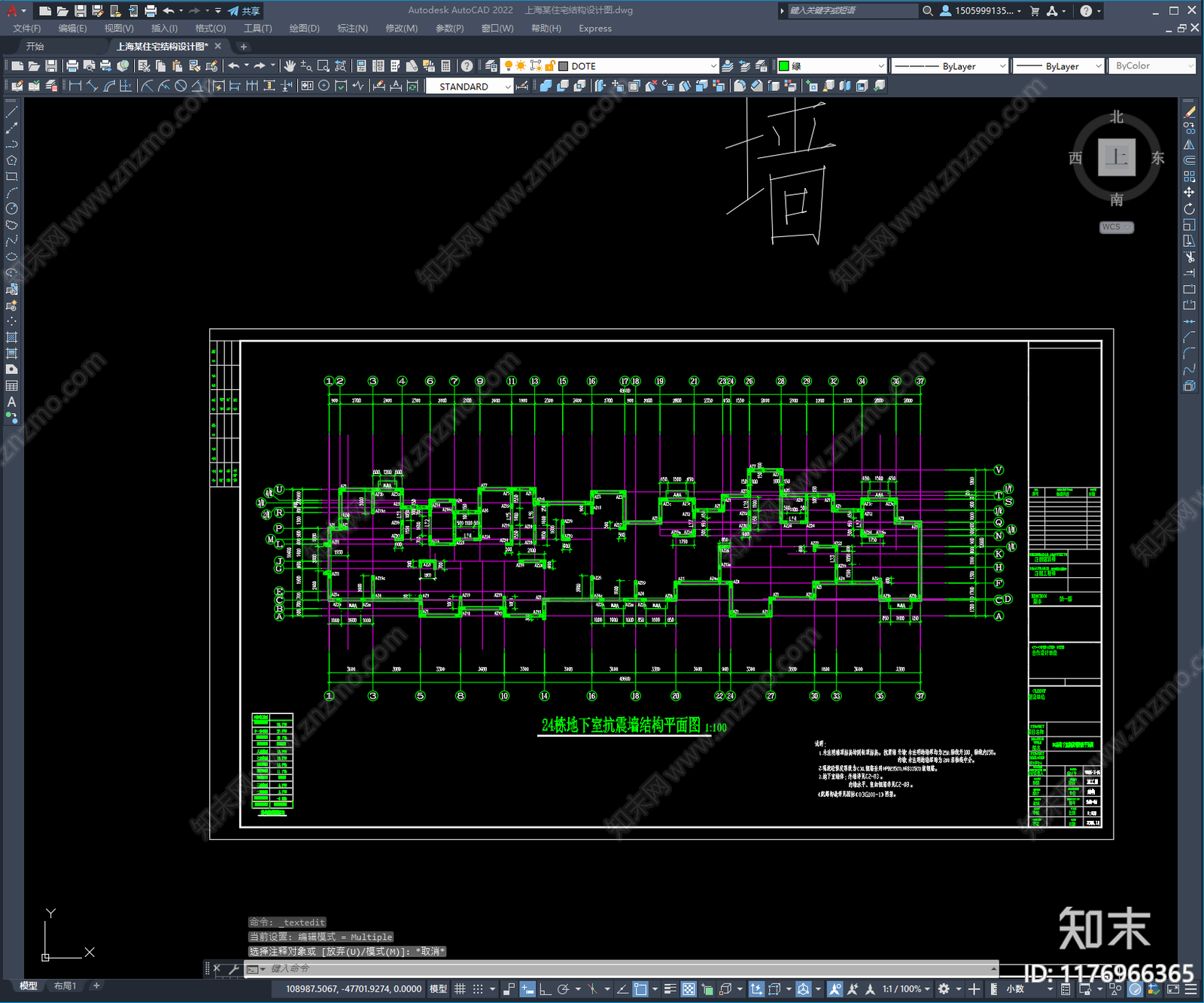Select the Rectangle draw tool
This screenshot has width=1204, height=1003.
(11, 177)
